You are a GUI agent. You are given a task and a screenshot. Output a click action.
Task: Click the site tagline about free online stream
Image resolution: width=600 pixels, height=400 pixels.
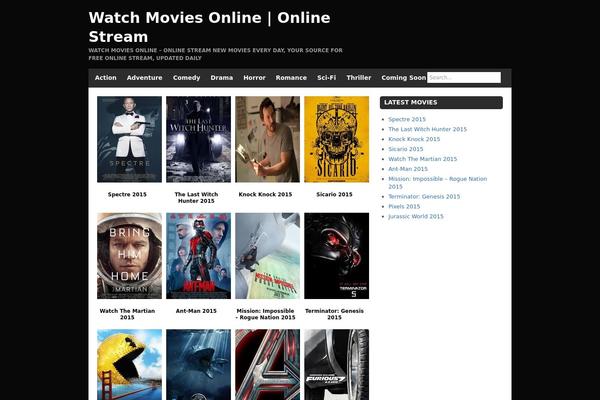click(215, 54)
